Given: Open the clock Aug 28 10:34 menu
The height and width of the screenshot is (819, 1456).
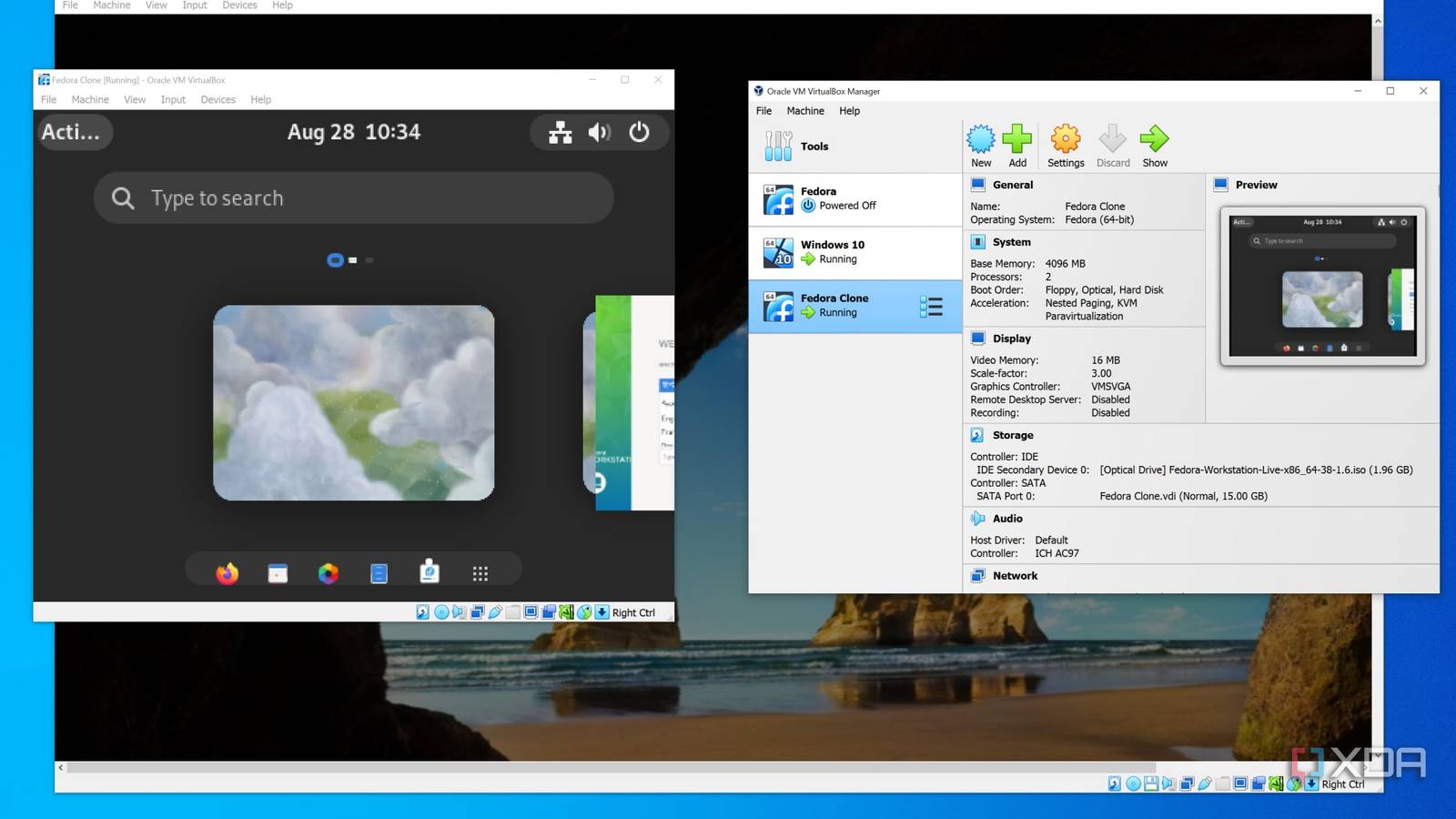Looking at the screenshot, I should point(354,132).
